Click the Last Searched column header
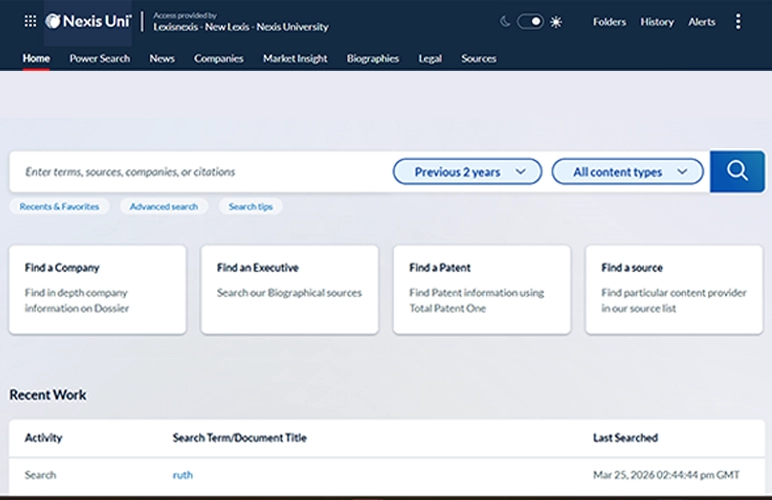Image resolution: width=772 pixels, height=500 pixels. click(x=625, y=438)
